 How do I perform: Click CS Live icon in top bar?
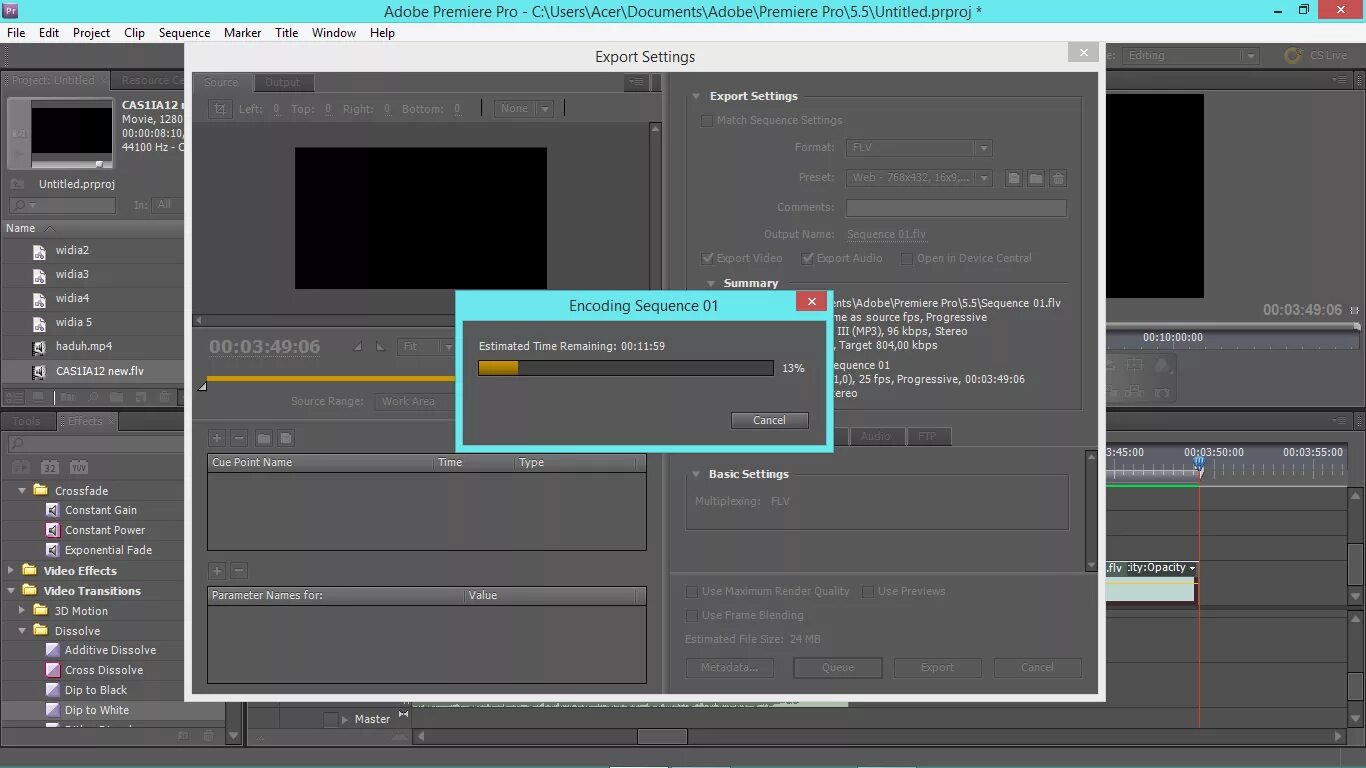pos(1293,56)
